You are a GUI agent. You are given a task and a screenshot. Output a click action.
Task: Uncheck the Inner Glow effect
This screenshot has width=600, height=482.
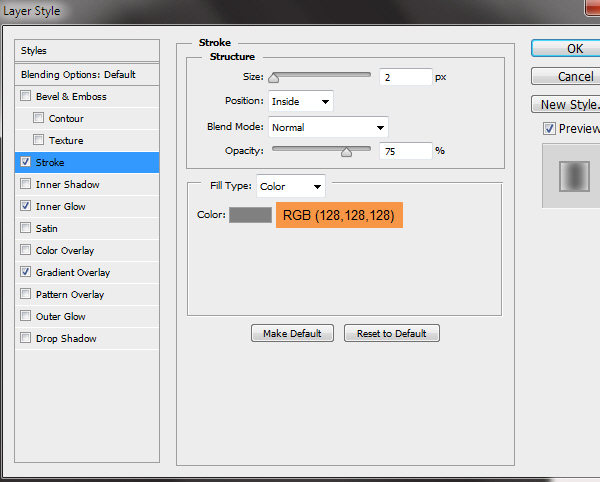[x=25, y=207]
